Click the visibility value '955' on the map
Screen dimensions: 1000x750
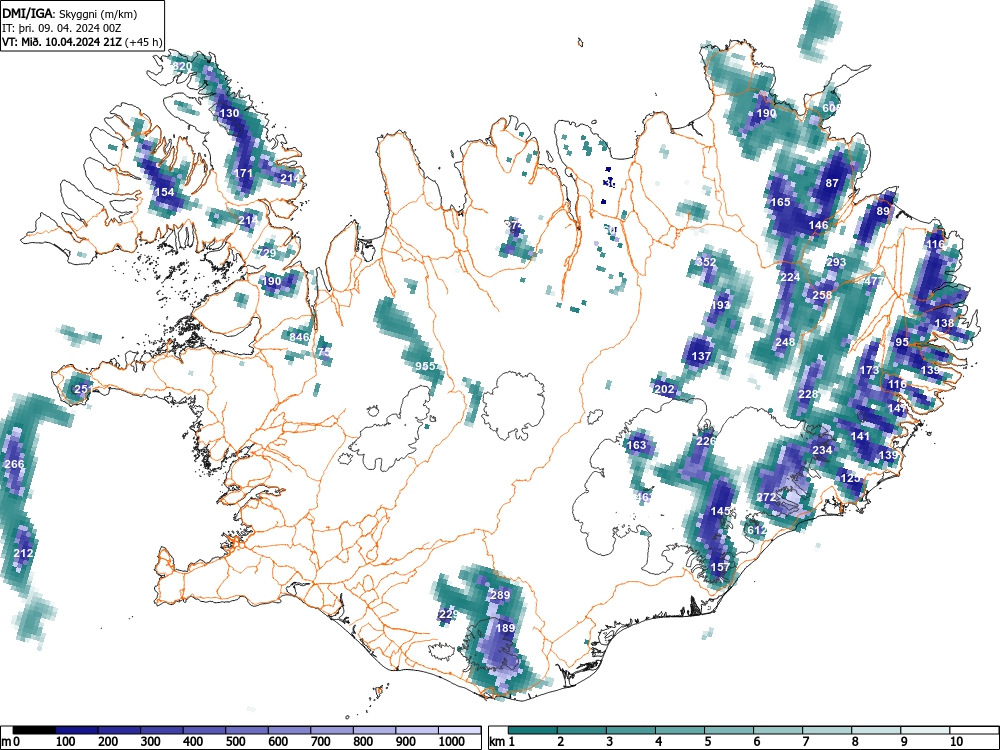tap(426, 365)
